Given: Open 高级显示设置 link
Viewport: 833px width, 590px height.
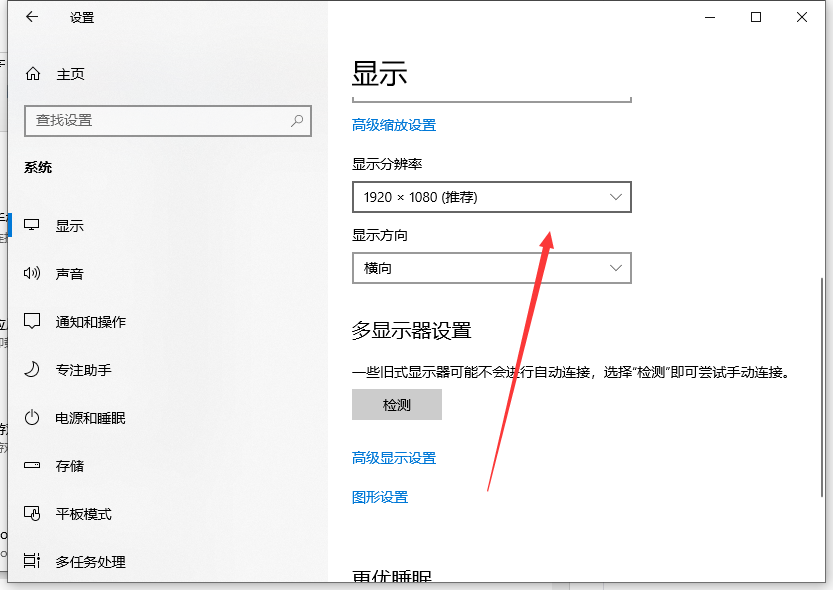Looking at the screenshot, I should point(393,458).
